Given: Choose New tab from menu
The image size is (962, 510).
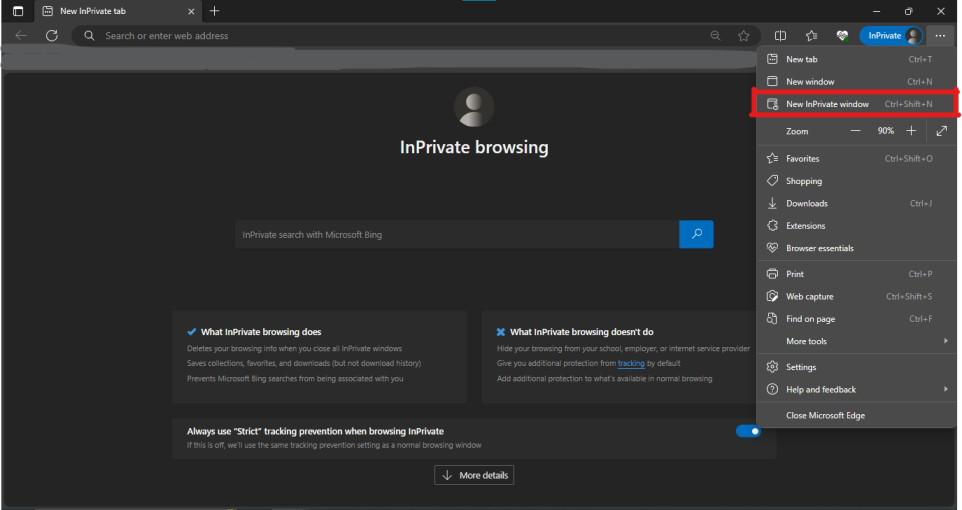Looking at the screenshot, I should coord(856,60).
